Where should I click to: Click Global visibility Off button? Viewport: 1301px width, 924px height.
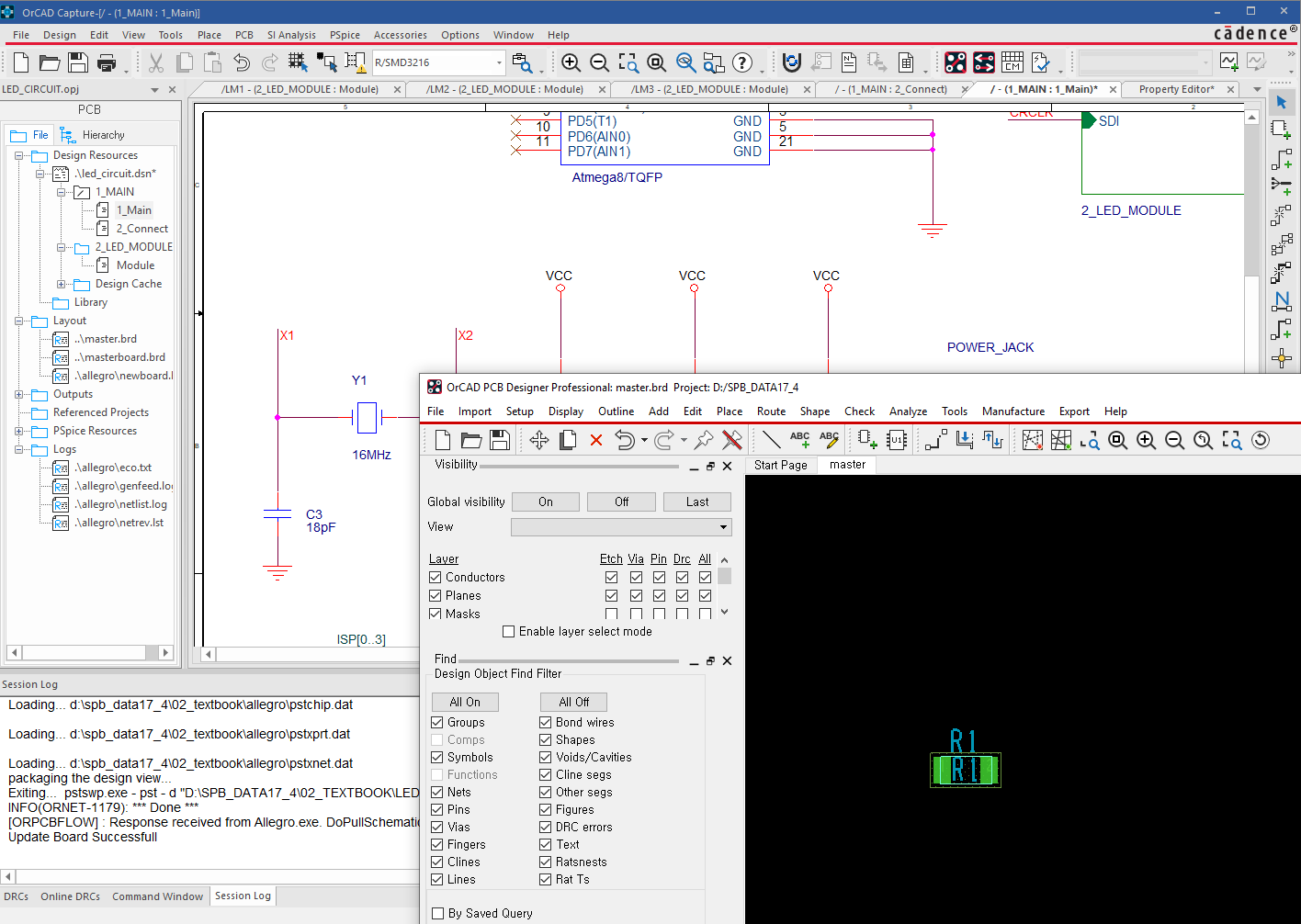(622, 501)
